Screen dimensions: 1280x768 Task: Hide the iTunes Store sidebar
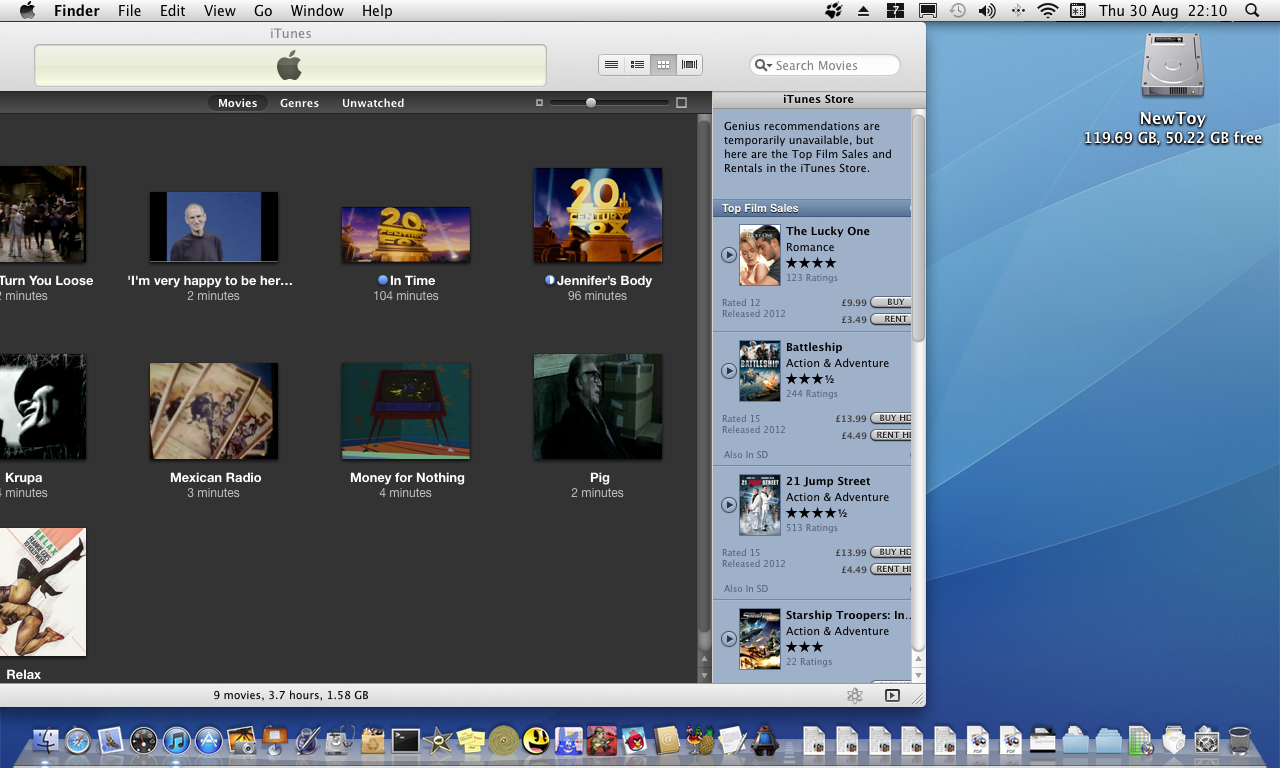893,695
